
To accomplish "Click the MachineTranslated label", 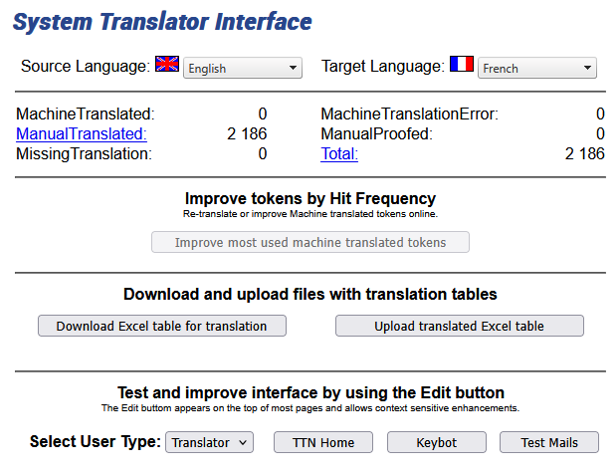I will click(x=86, y=114).
